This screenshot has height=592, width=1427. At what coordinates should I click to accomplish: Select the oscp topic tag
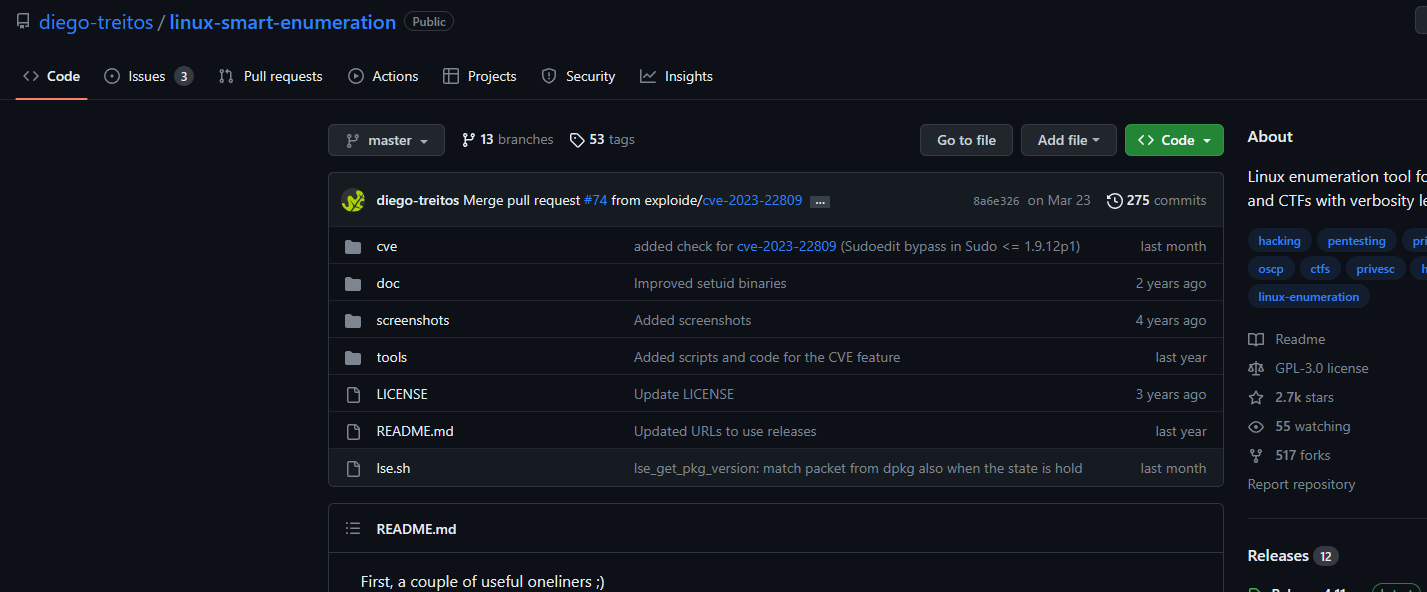[x=1271, y=269]
